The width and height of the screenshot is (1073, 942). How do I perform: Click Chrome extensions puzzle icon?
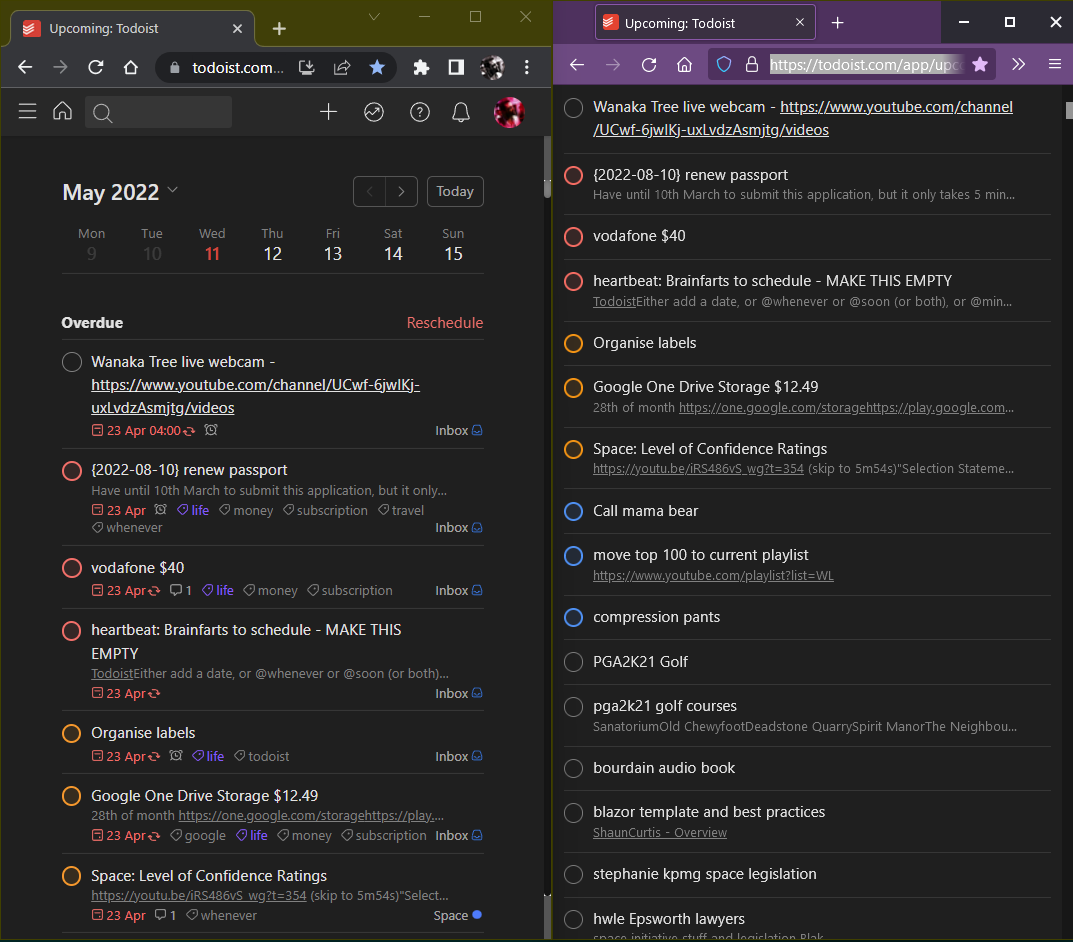click(421, 67)
